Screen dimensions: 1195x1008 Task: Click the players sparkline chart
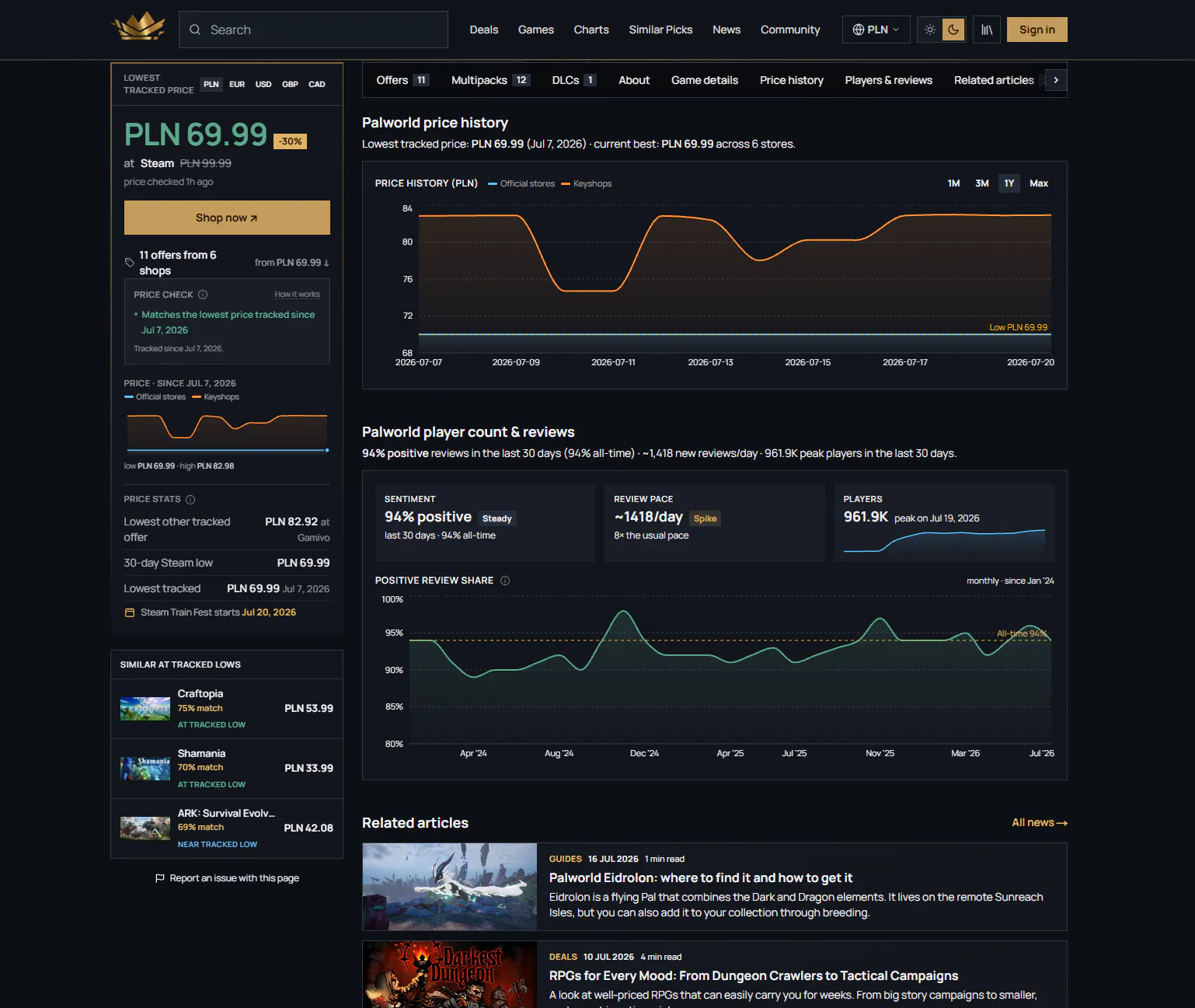point(944,540)
